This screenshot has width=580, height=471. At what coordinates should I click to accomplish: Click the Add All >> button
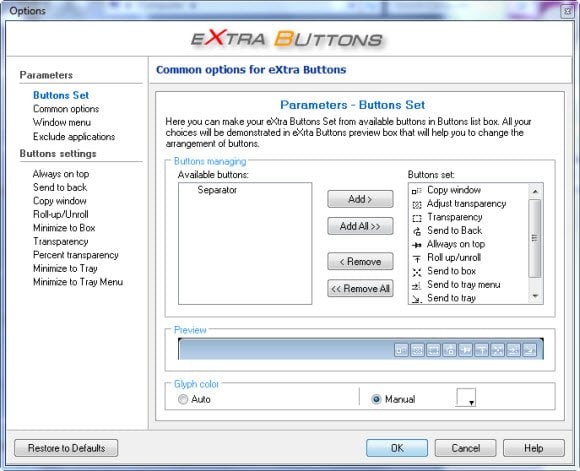(x=360, y=226)
